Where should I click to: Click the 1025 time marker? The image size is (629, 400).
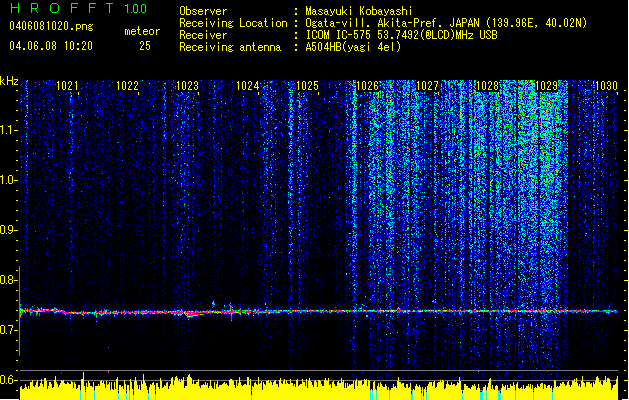pos(307,85)
